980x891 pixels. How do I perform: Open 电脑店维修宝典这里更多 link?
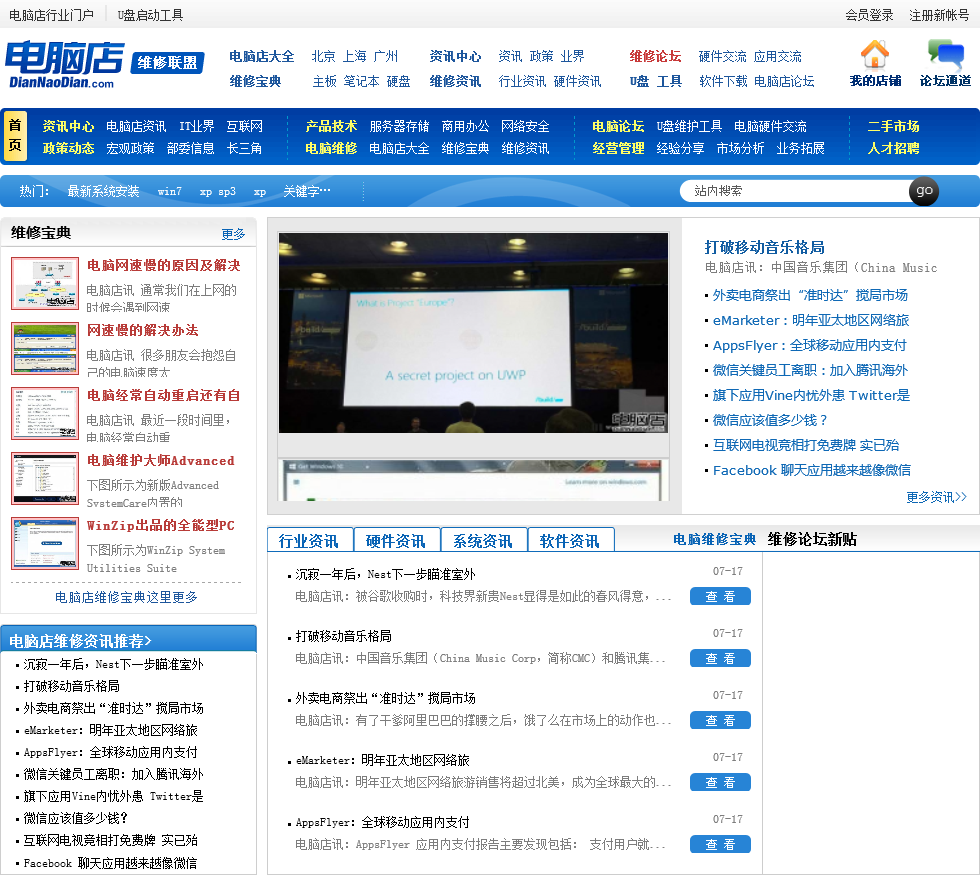(126, 597)
